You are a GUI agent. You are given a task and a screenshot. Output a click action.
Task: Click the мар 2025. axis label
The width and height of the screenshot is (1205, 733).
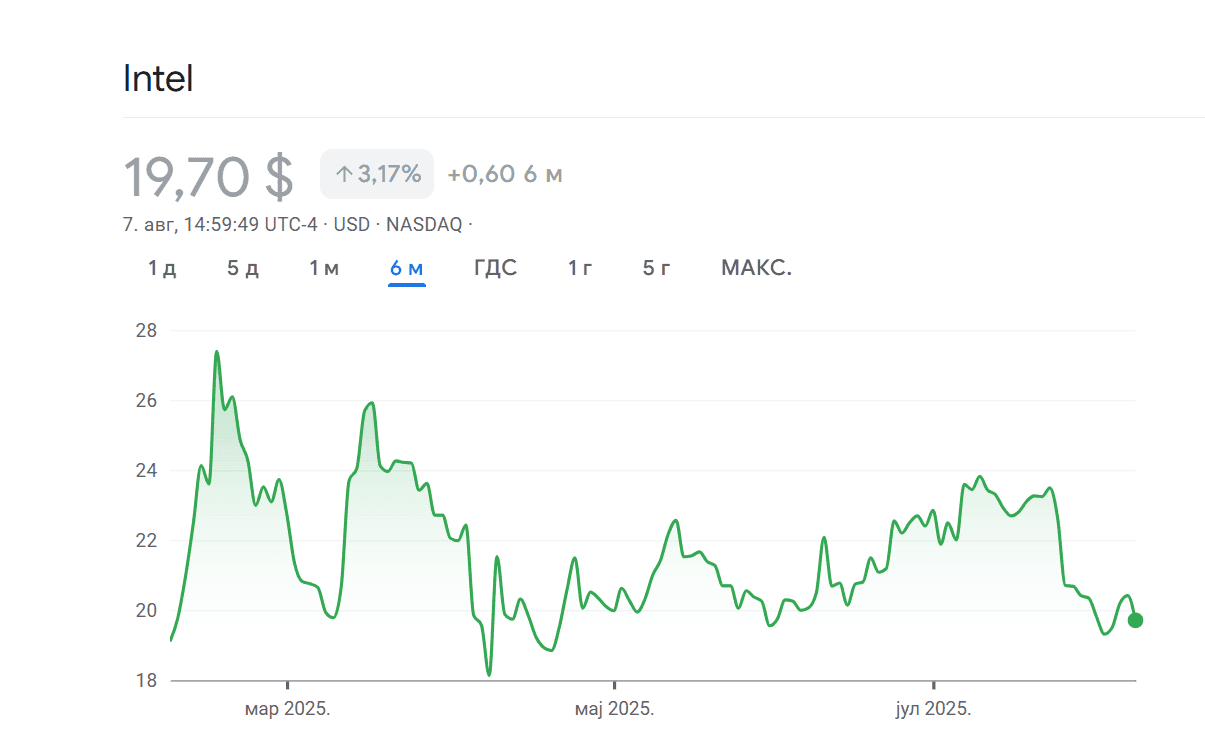(288, 709)
